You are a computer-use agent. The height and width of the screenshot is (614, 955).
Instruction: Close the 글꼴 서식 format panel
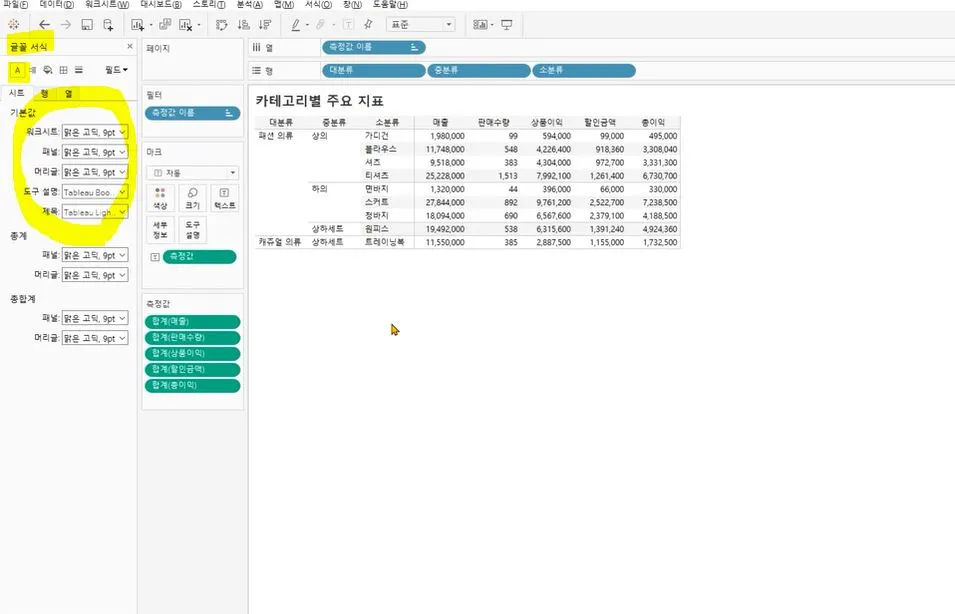(128, 46)
